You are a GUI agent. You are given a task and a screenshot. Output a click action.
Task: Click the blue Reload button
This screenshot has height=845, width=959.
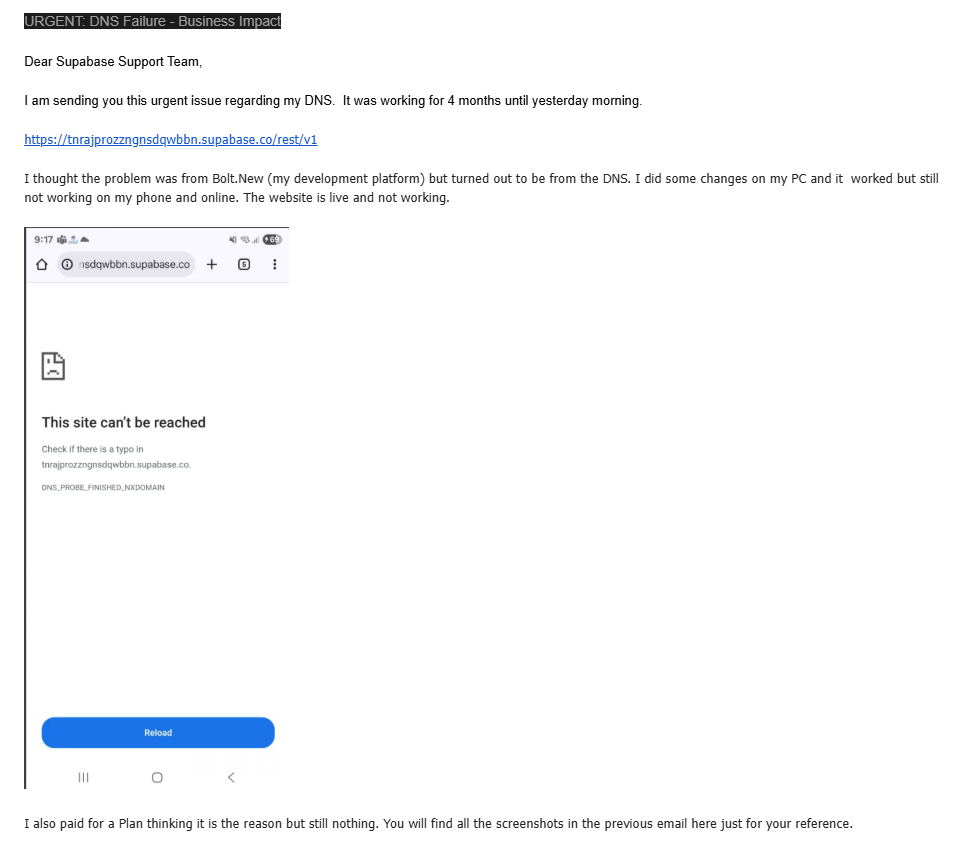(x=158, y=732)
